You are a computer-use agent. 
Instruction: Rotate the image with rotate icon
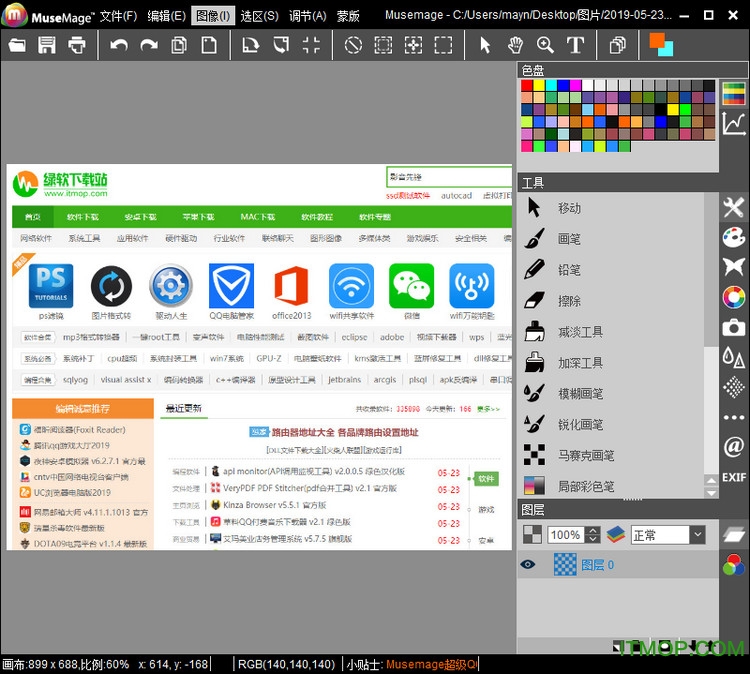coord(251,45)
